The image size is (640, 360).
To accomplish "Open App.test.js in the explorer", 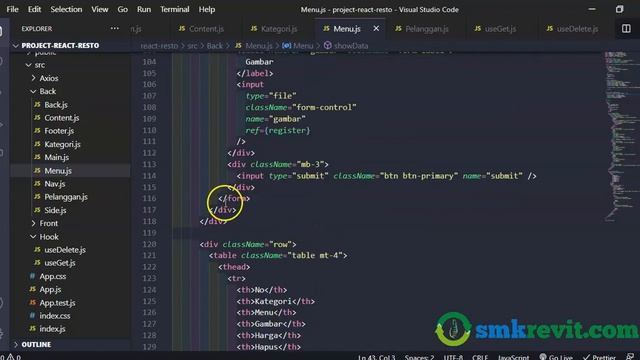I will point(57,303).
